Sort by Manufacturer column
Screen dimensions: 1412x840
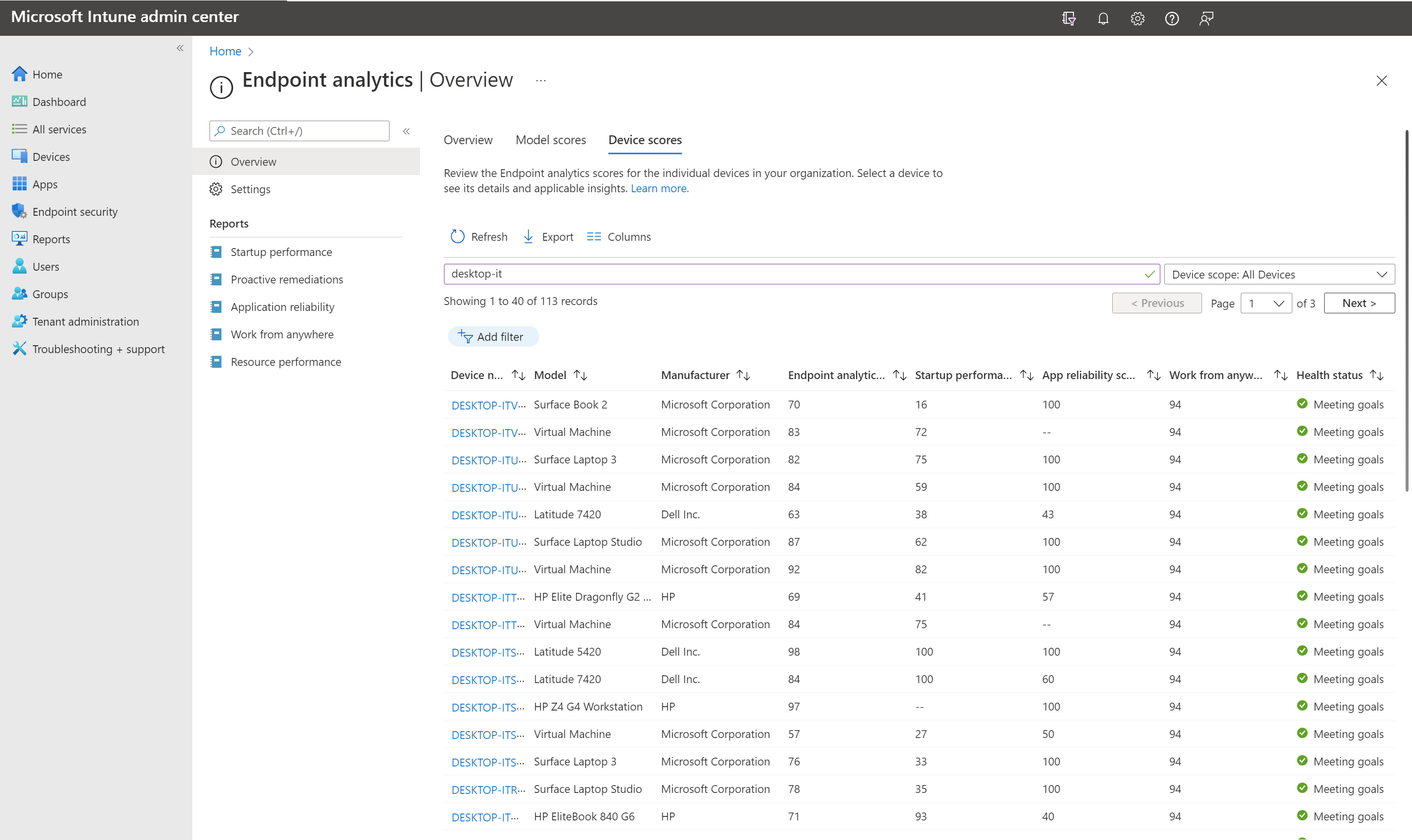pyautogui.click(x=743, y=375)
